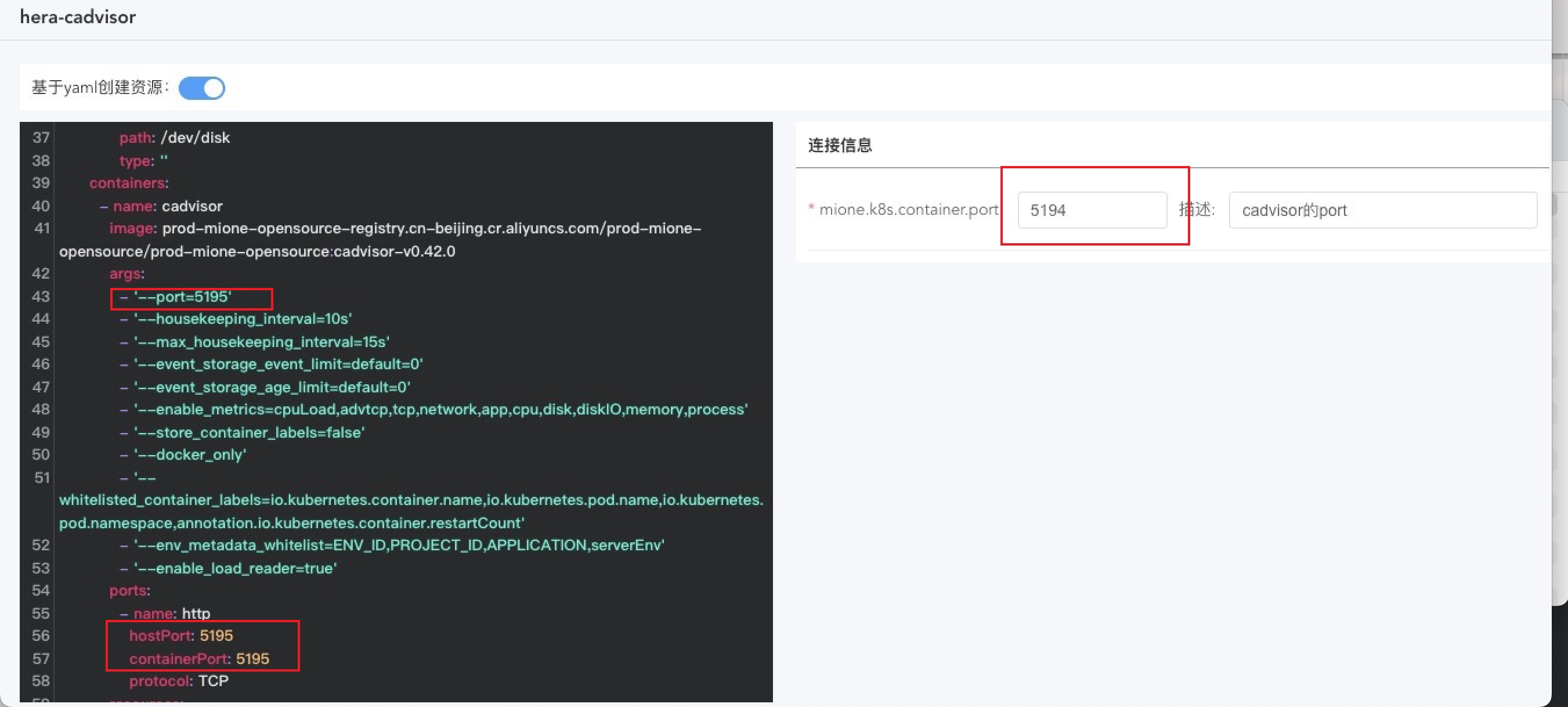Click the name: cadvisor line
The height and width of the screenshot is (707, 1568).
click(x=161, y=206)
